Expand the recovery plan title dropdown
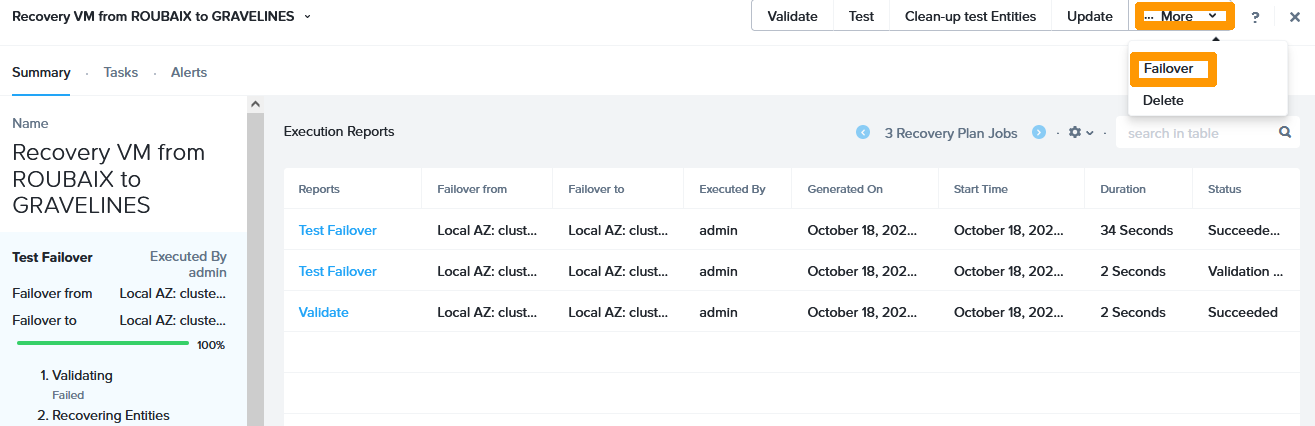Screen dimensions: 1315x426 click(307, 17)
